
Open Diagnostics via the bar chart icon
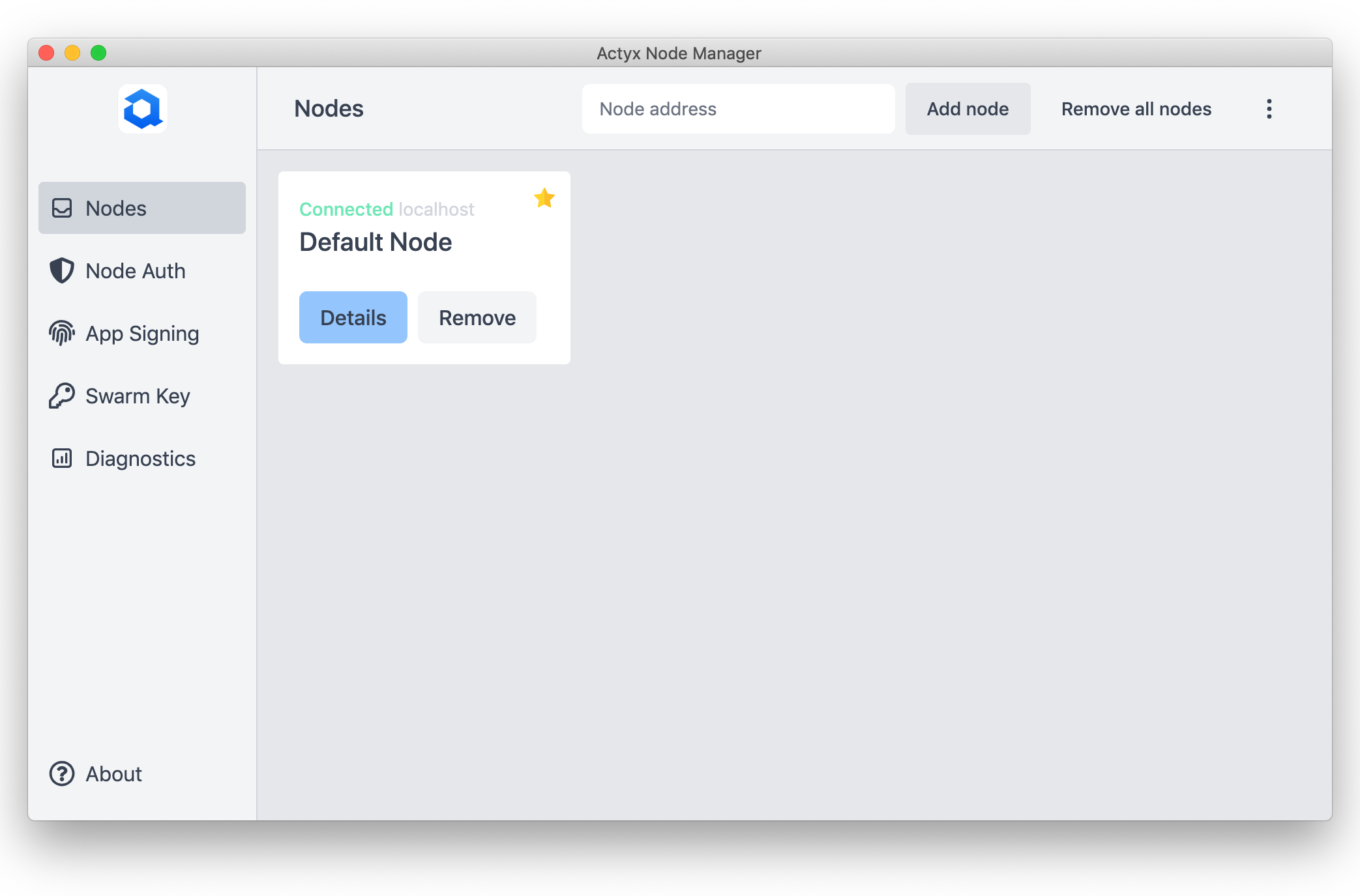pyautogui.click(x=62, y=458)
